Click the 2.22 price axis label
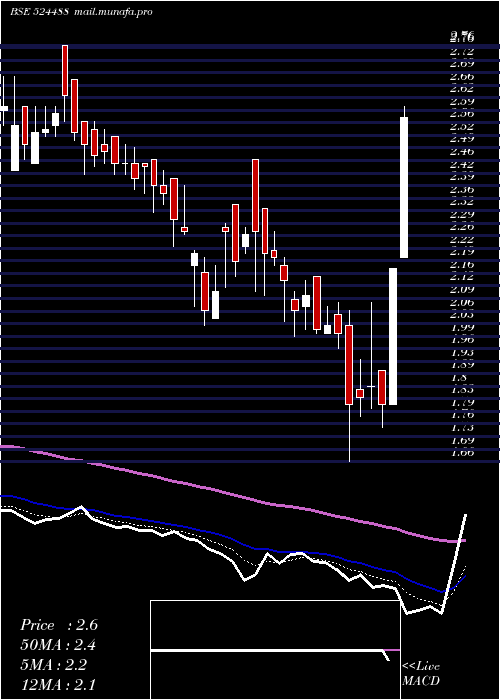Viewport: 500px width, 700px height. coord(462,240)
